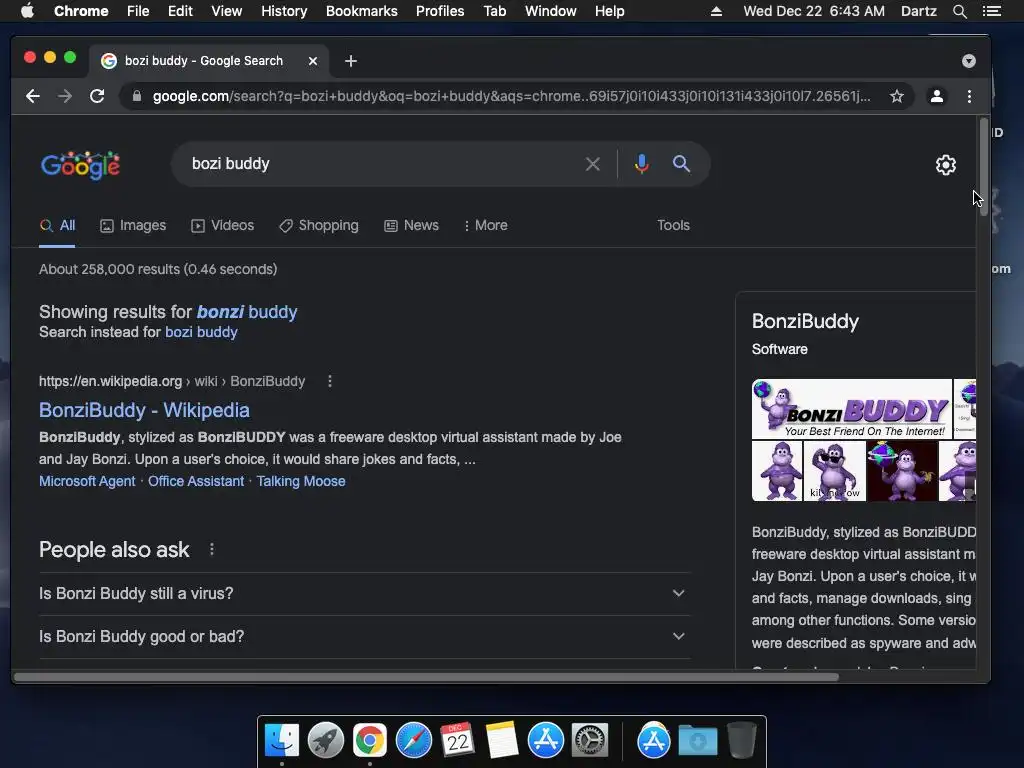Open the BonziBuddy - Wikipedia result
Image resolution: width=1024 pixels, height=768 pixels.
[144, 410]
